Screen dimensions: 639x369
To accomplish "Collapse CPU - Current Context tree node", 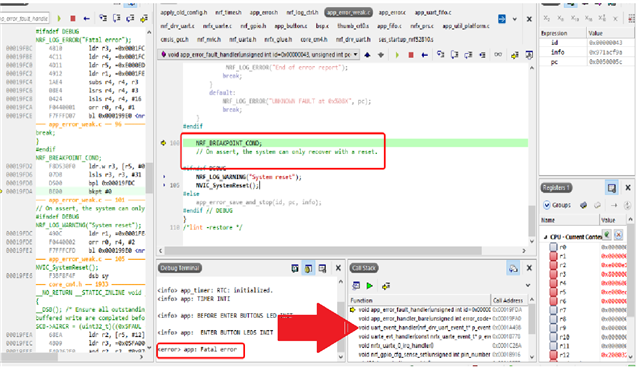I will pyautogui.click(x=545, y=237).
